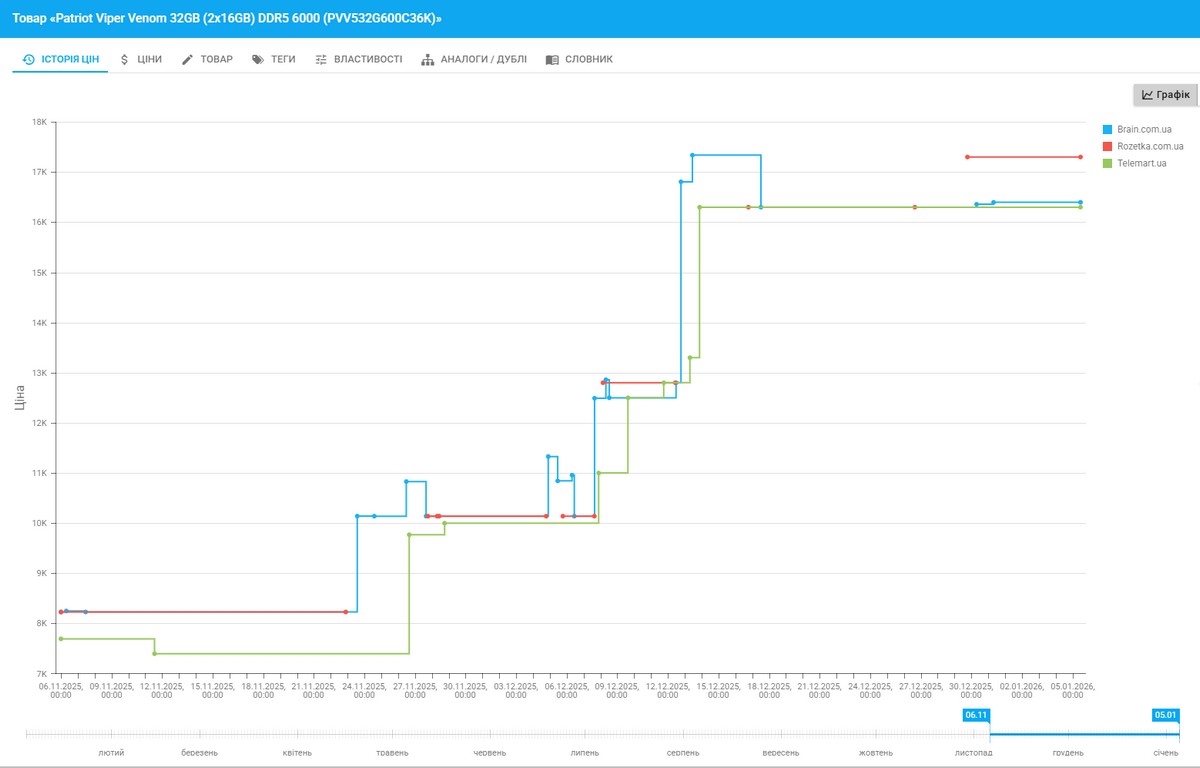Click the Patriot Viper Venom product title
This screenshot has height=768, width=1200.
point(227,18)
